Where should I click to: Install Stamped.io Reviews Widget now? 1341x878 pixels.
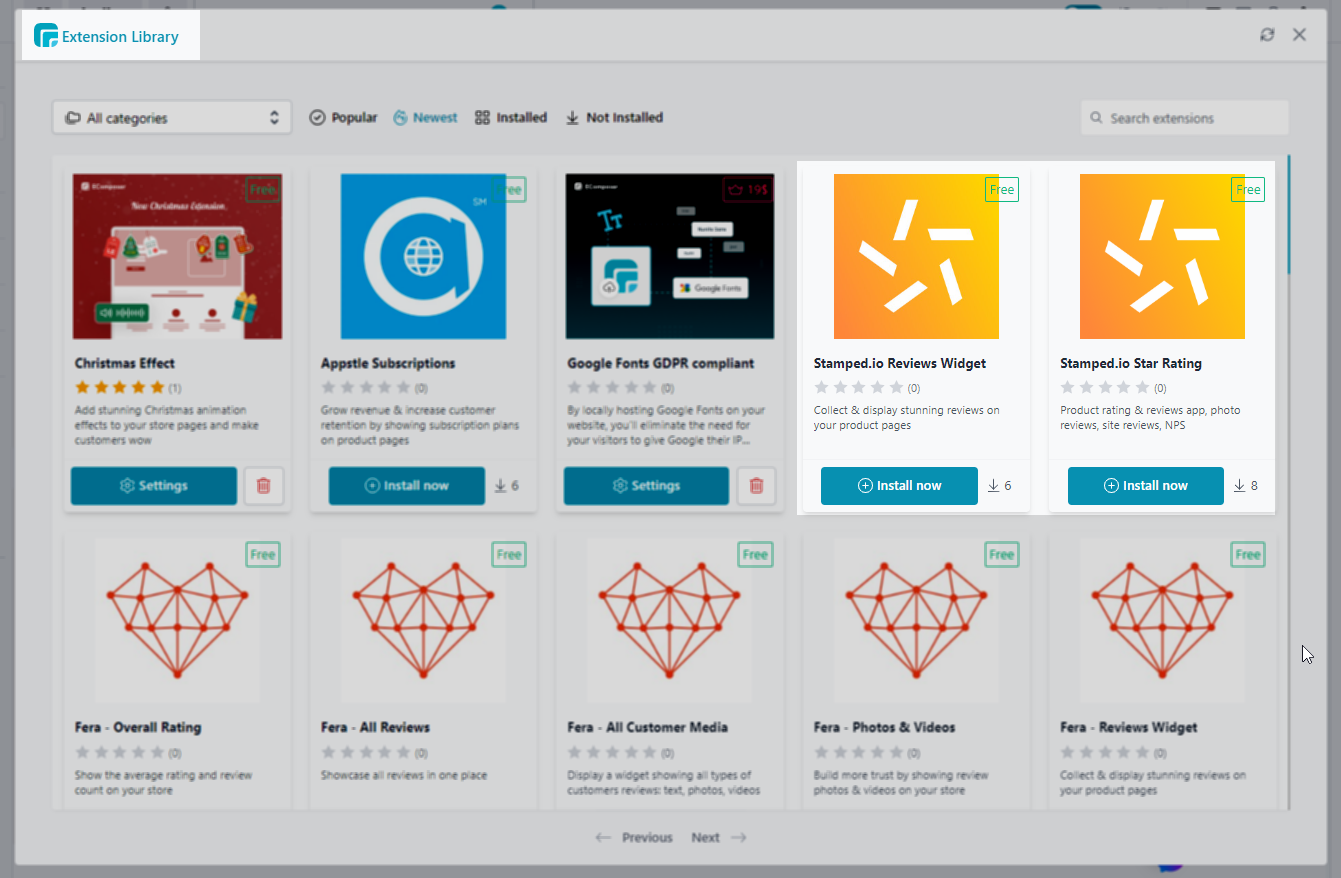tap(899, 485)
